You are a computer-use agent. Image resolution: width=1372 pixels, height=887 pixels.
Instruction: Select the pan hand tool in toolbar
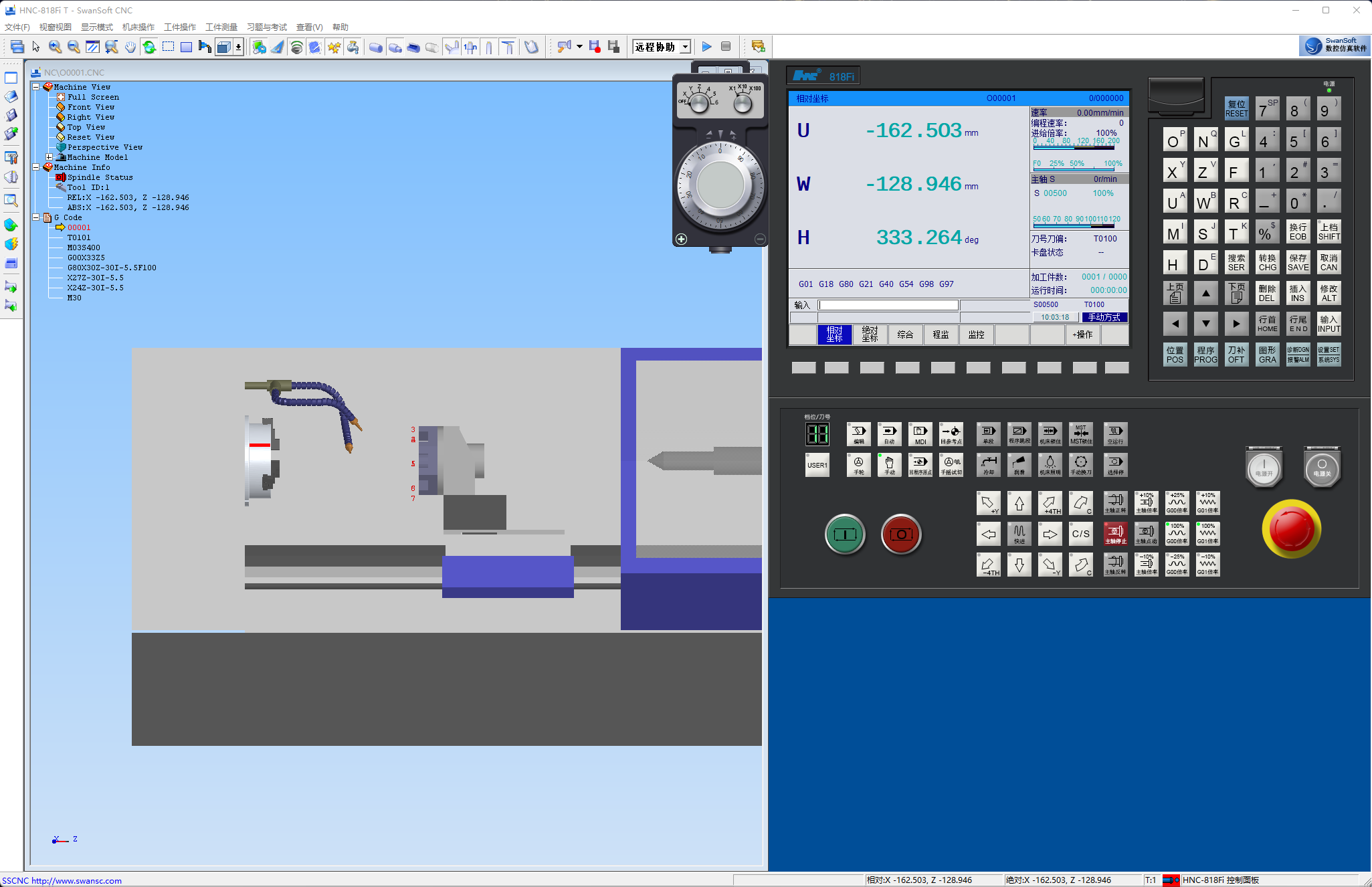point(130,47)
